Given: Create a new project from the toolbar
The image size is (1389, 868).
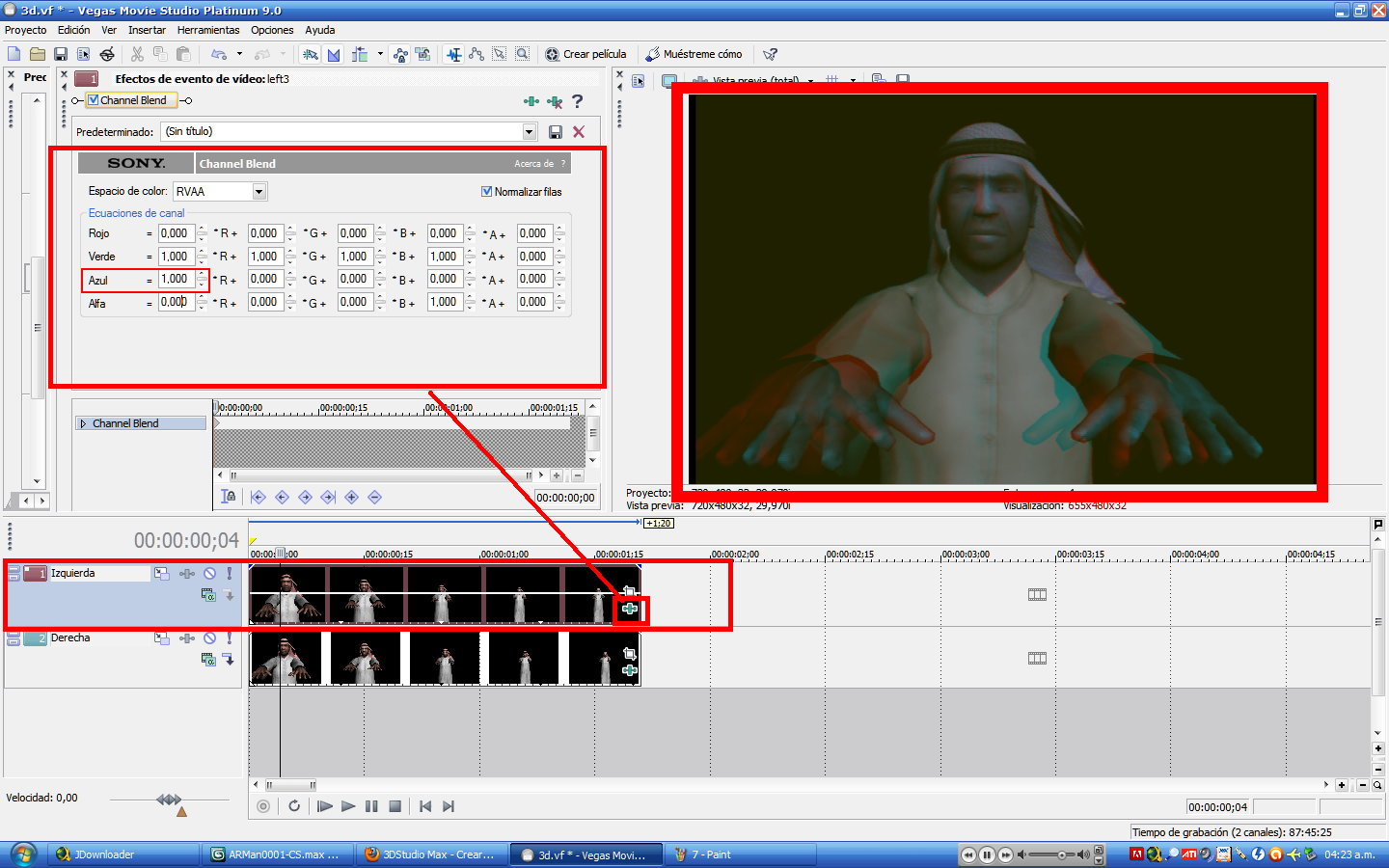Looking at the screenshot, I should 14,54.
